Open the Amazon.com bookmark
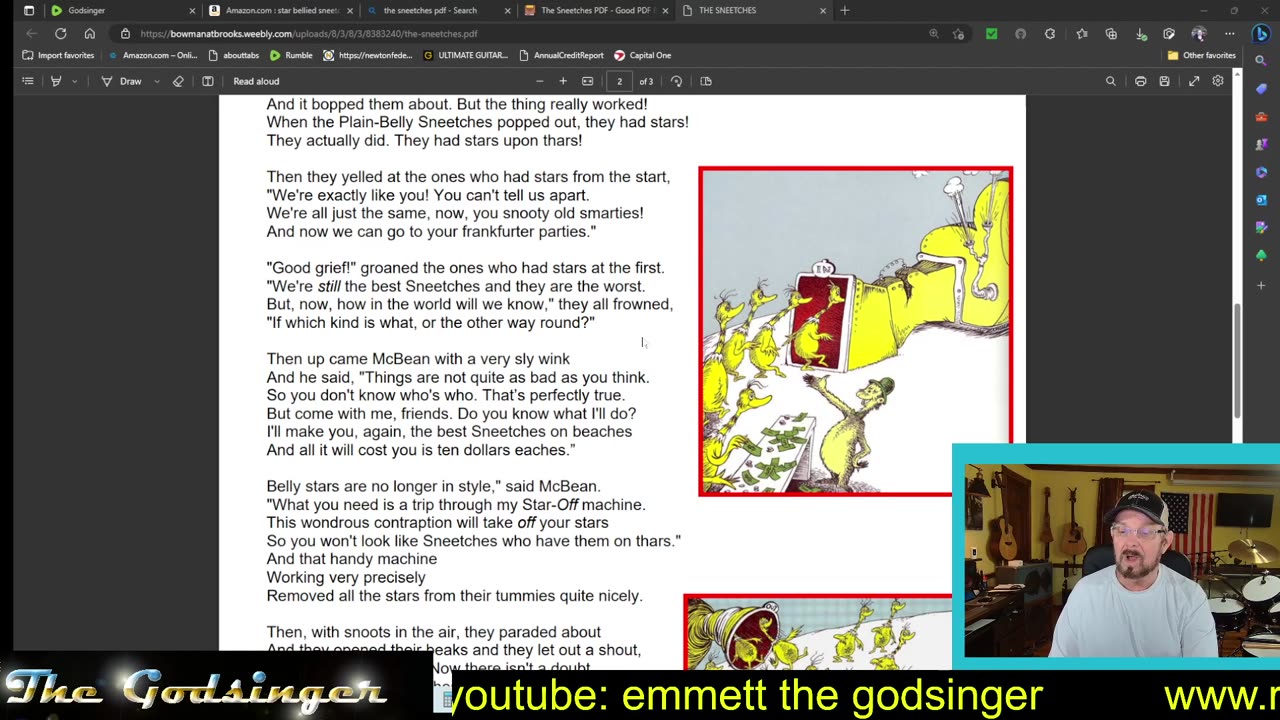Viewport: 1280px width, 720px height. tap(153, 55)
